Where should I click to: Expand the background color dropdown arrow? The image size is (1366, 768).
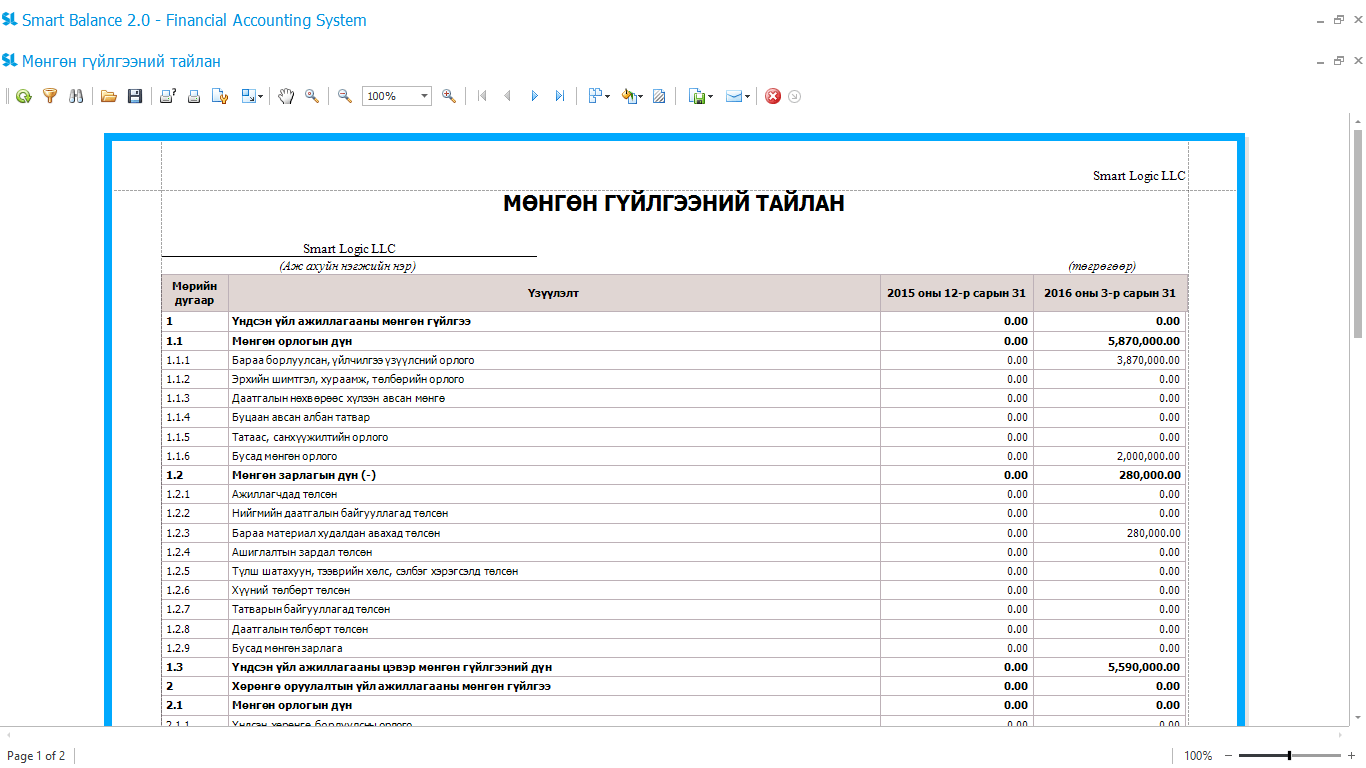coord(641,96)
